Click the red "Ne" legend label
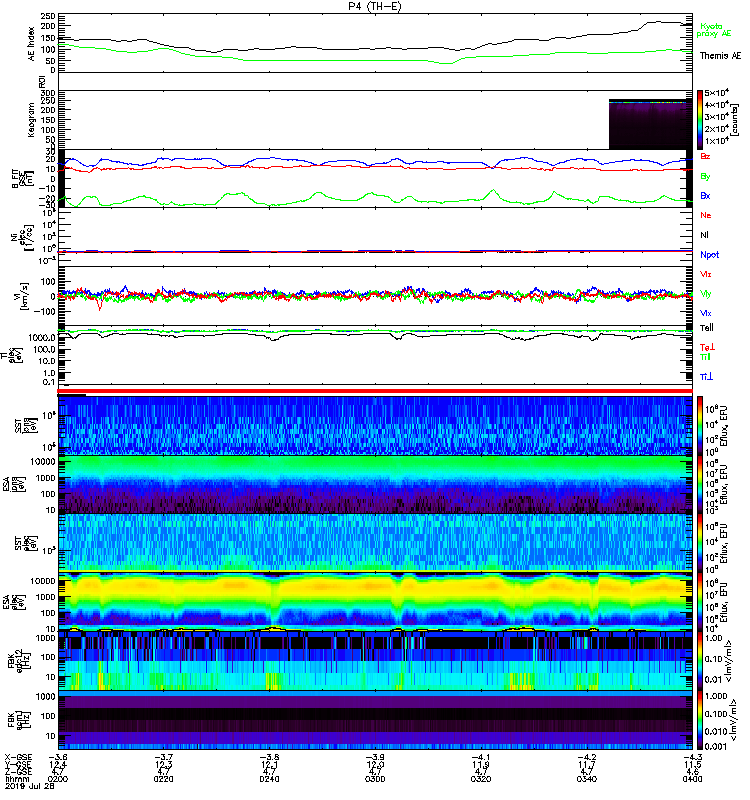The image size is (750, 800). [x=706, y=215]
